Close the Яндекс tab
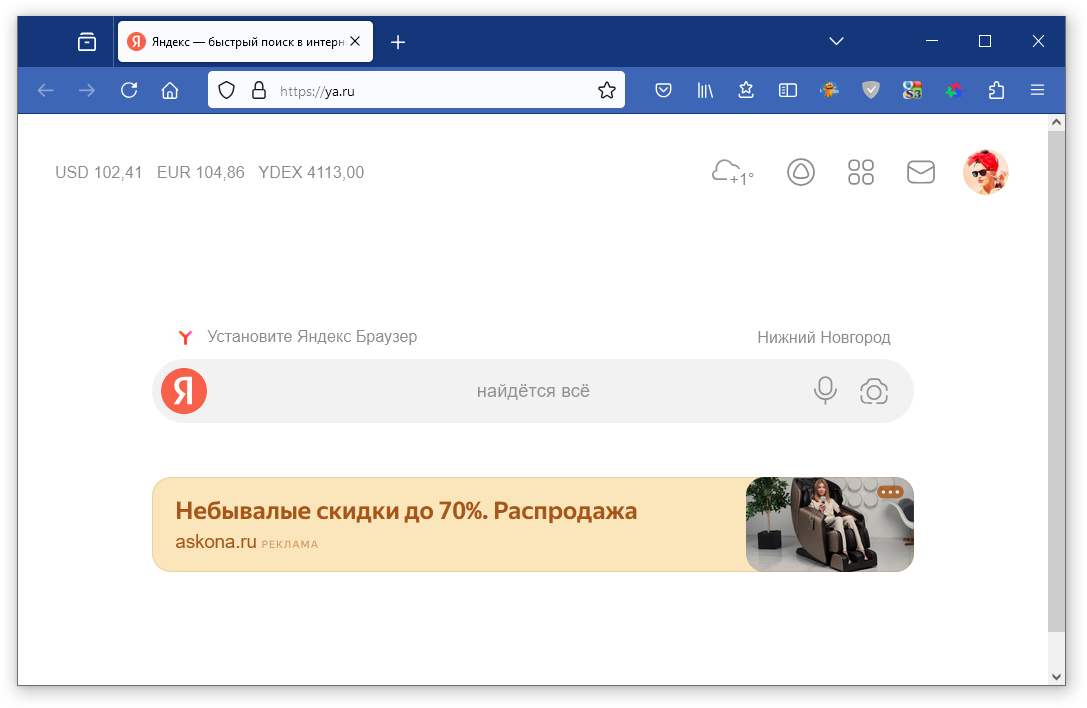 pyautogui.click(x=355, y=42)
